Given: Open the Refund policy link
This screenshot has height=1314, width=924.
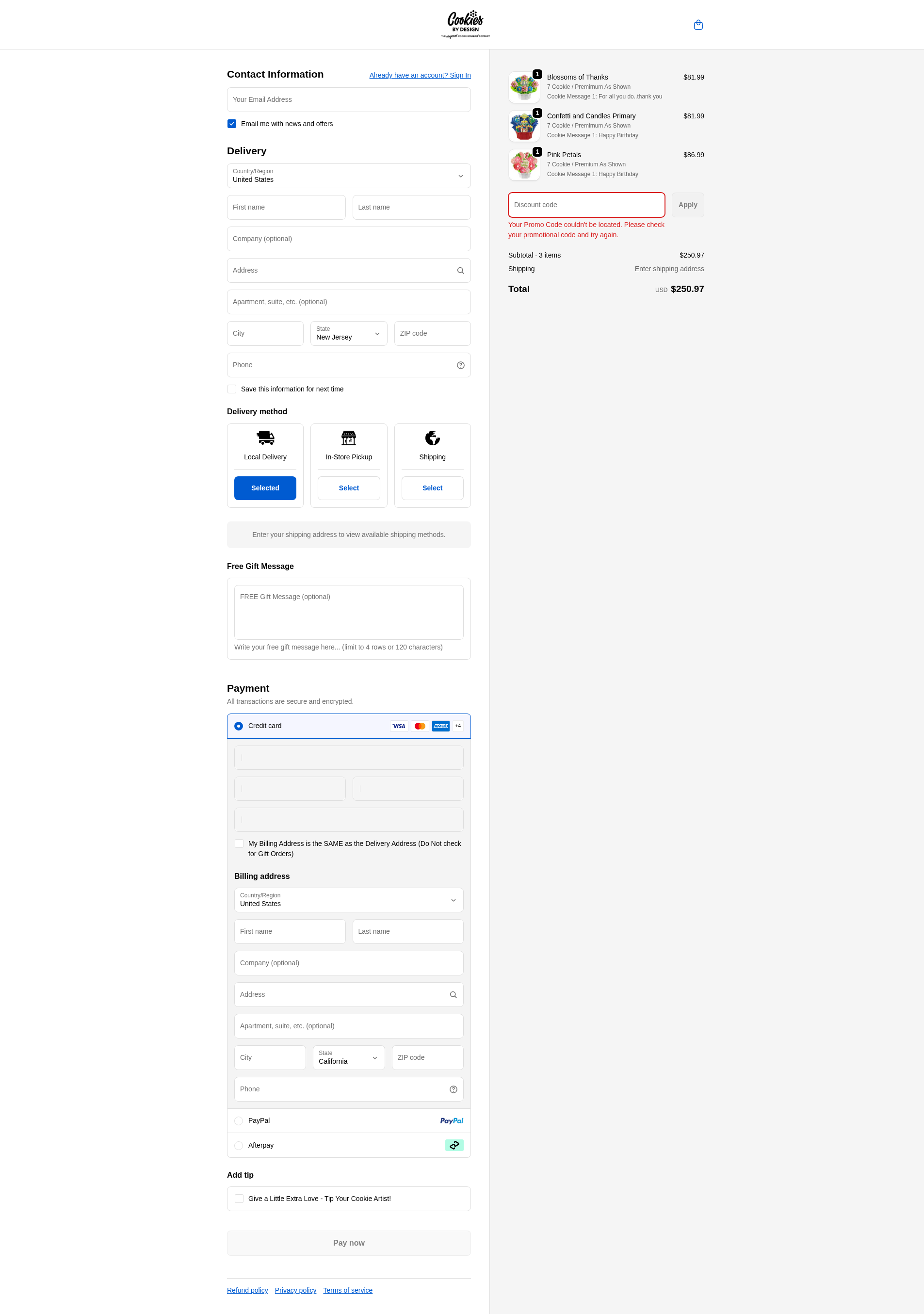Looking at the screenshot, I should (x=247, y=1290).
